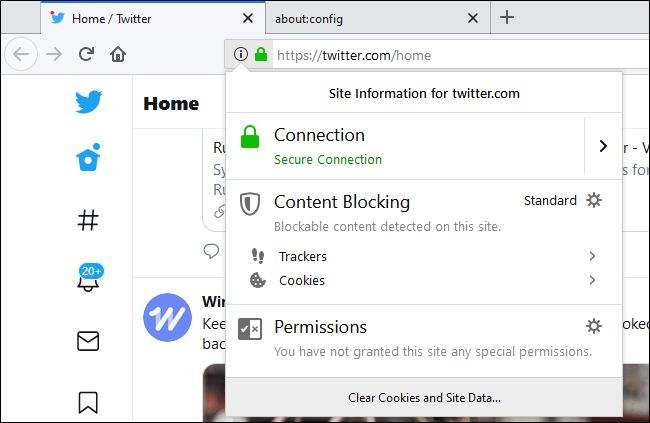Image resolution: width=650 pixels, height=423 pixels.
Task: Open the Explore hashtag icon
Action: [88, 220]
